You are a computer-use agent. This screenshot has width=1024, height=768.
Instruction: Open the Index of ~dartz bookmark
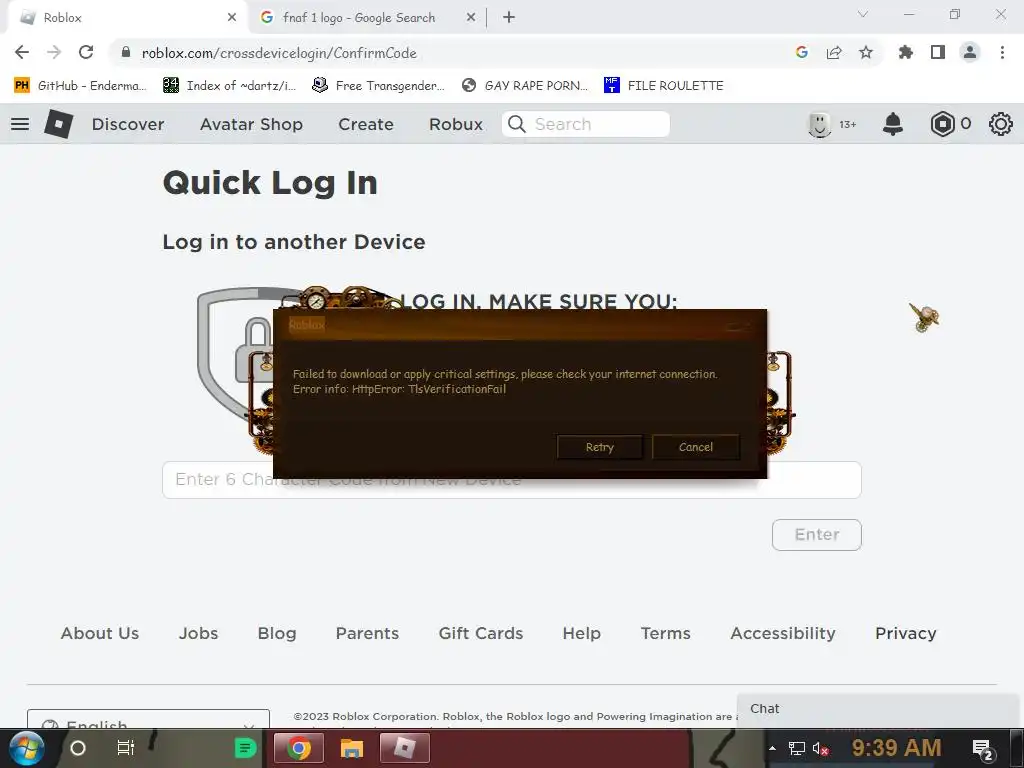(x=230, y=86)
